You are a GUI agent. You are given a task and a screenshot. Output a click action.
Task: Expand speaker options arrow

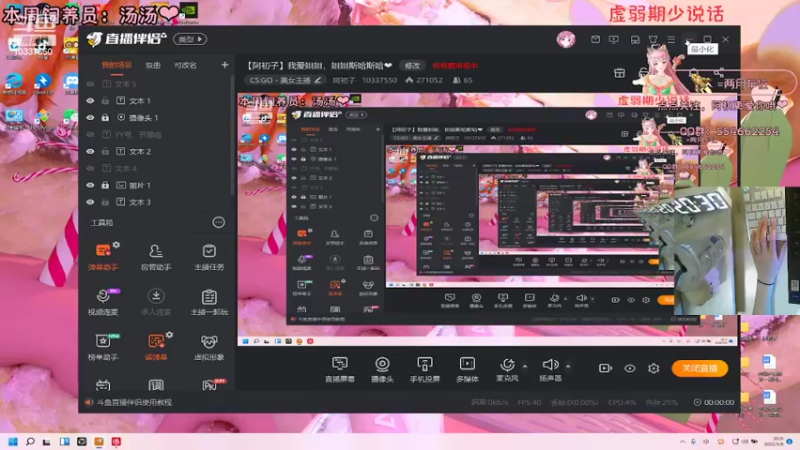568,366
